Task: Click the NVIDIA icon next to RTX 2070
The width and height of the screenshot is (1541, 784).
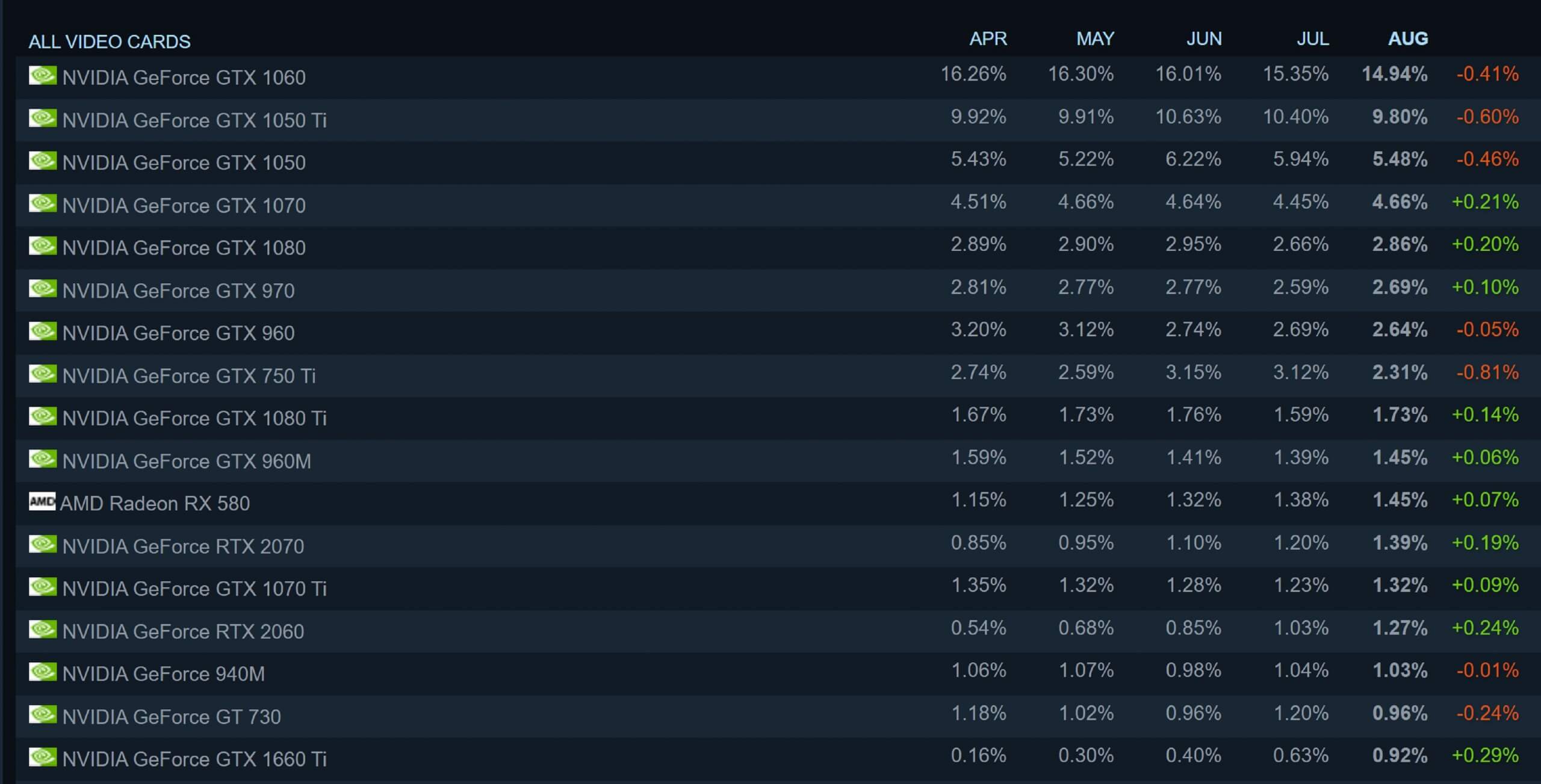Action: pos(43,545)
